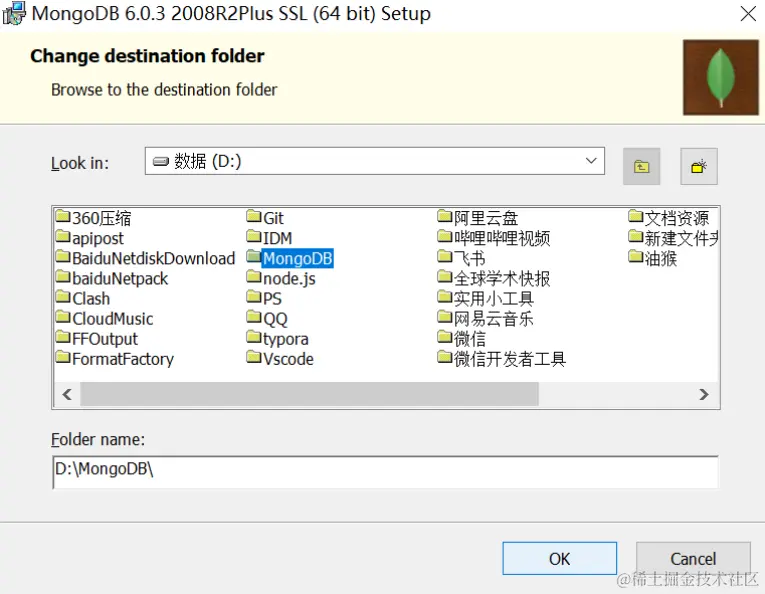Select the Clash folder
This screenshot has width=765, height=594.
tap(83, 298)
